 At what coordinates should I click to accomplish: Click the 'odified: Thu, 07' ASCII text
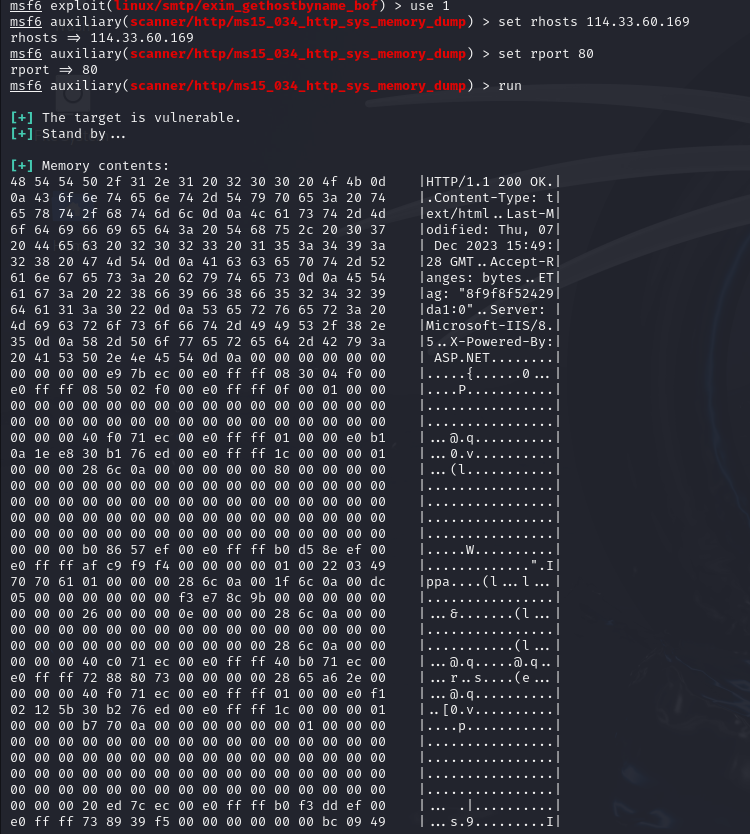(x=489, y=229)
